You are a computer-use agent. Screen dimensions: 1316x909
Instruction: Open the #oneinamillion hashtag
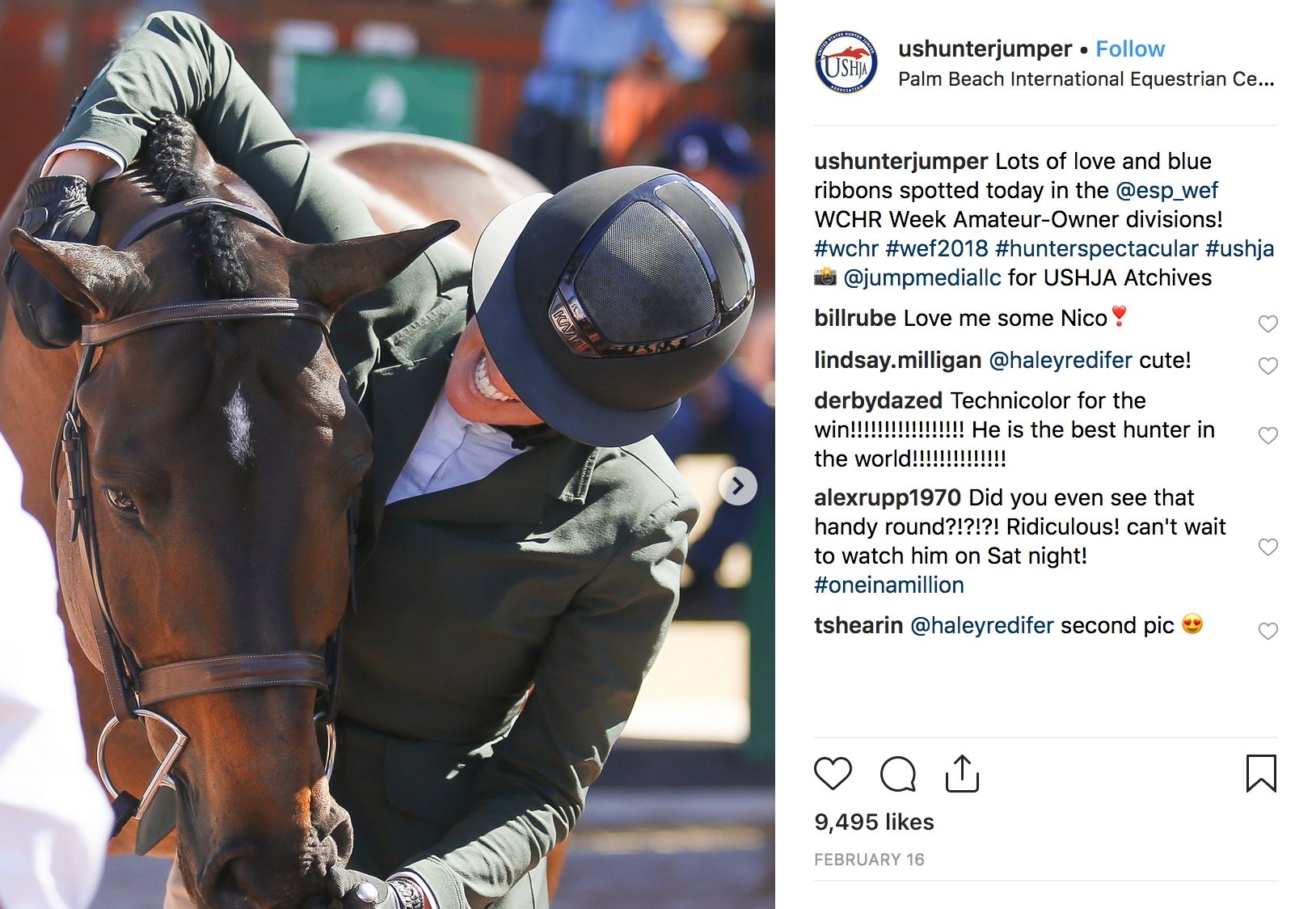889,585
